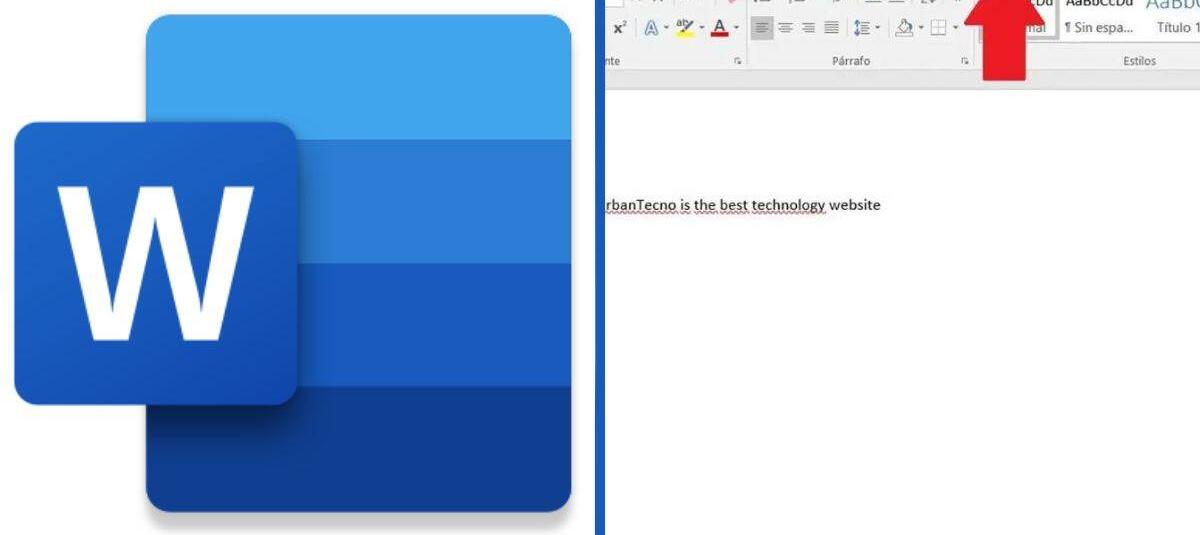Open the font group dialog launcher
The image size is (1200, 535).
(738, 61)
